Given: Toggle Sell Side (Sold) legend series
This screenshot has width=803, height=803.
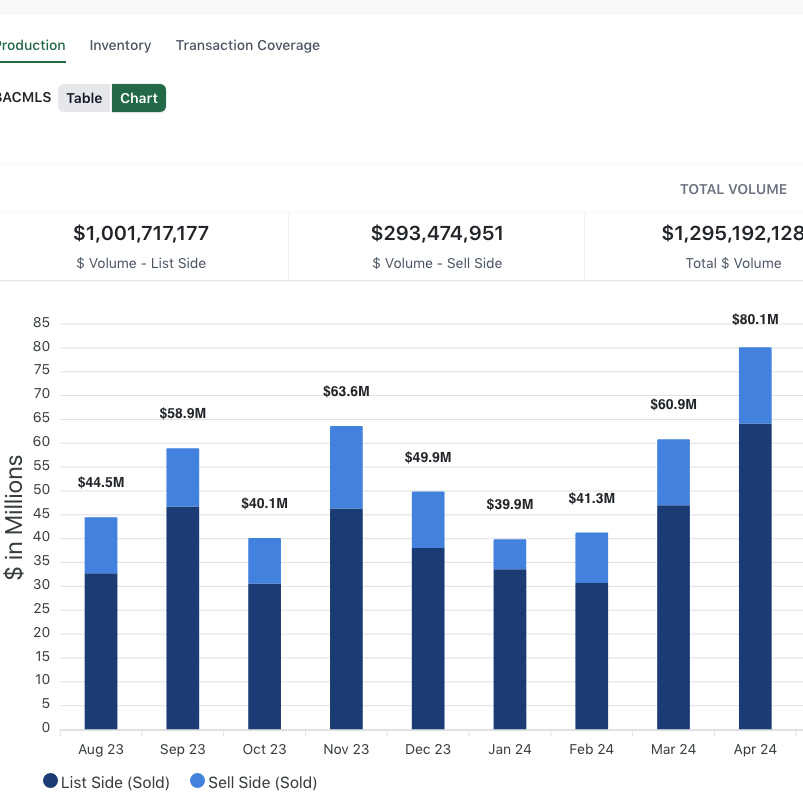Looking at the screenshot, I should click(253, 782).
